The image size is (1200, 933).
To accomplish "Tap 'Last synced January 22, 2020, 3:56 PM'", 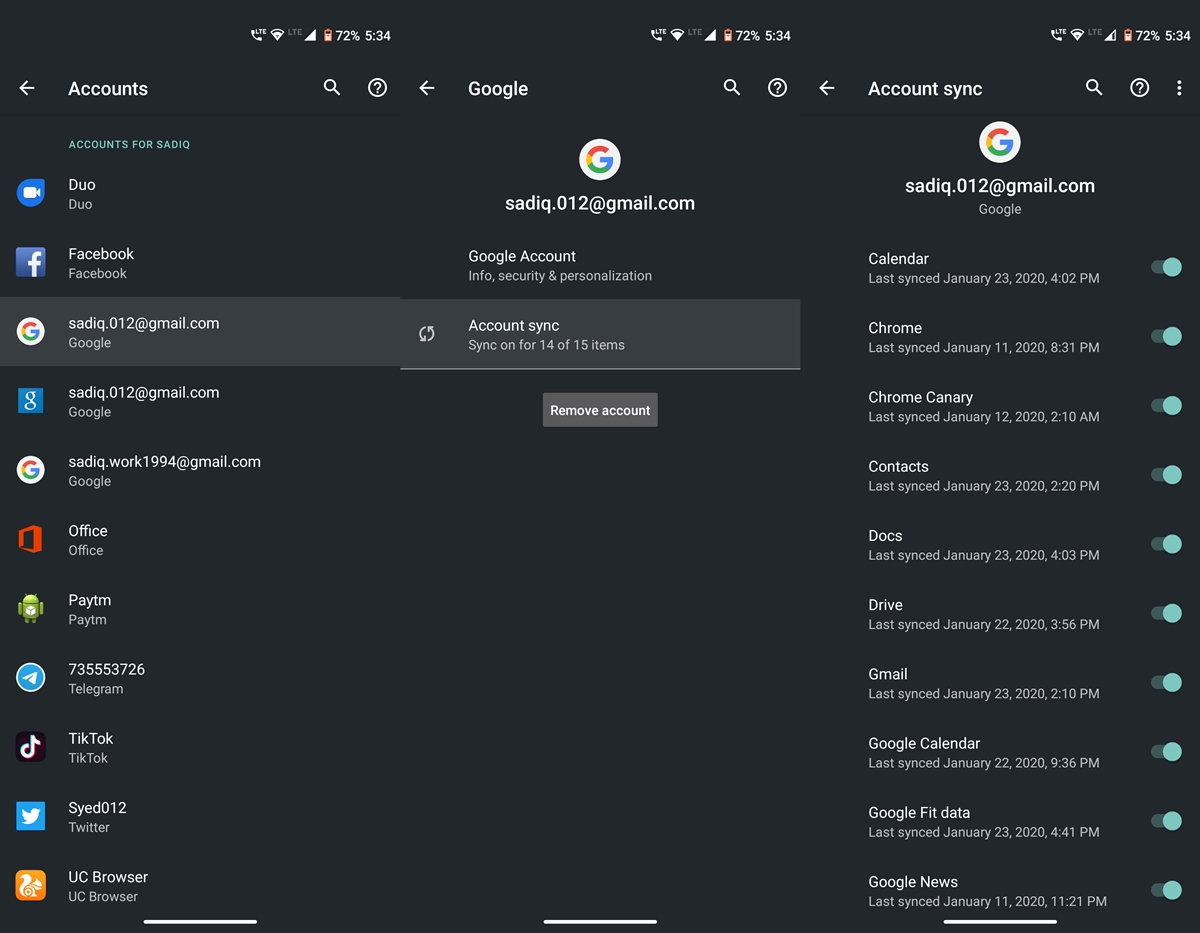I will point(984,625).
